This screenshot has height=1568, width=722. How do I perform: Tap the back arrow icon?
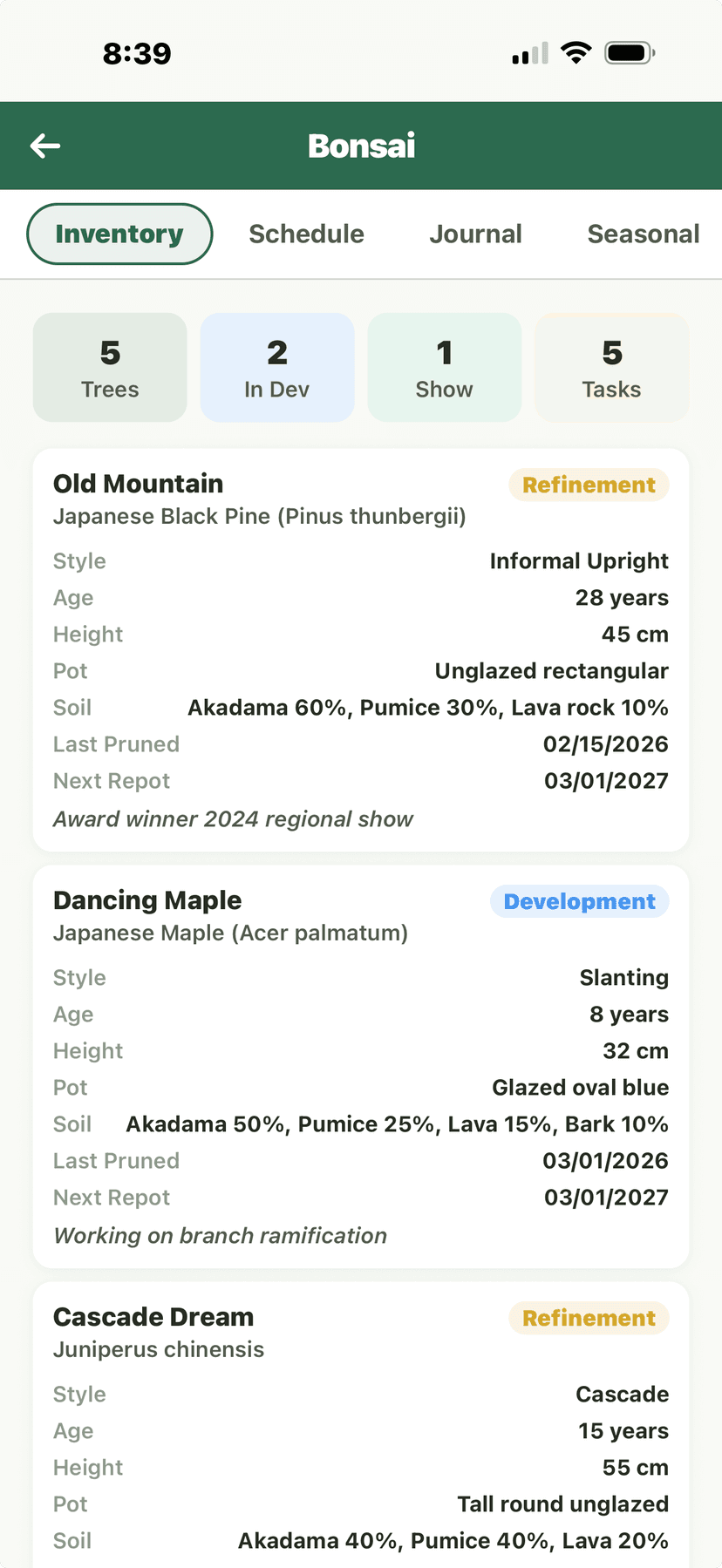(x=45, y=146)
